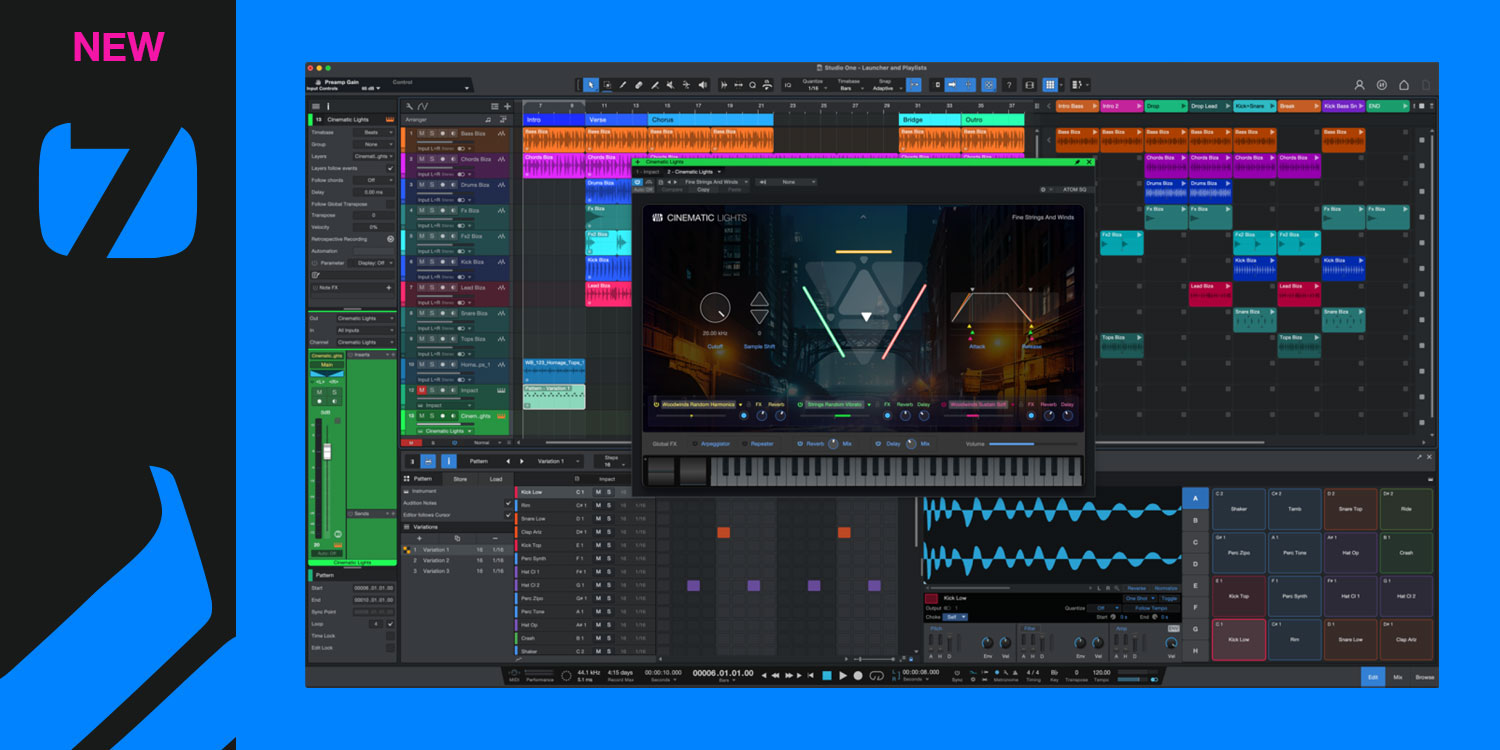1500x750 pixels.
Task: Click the Follow Tempo button
Action: 1151,608
